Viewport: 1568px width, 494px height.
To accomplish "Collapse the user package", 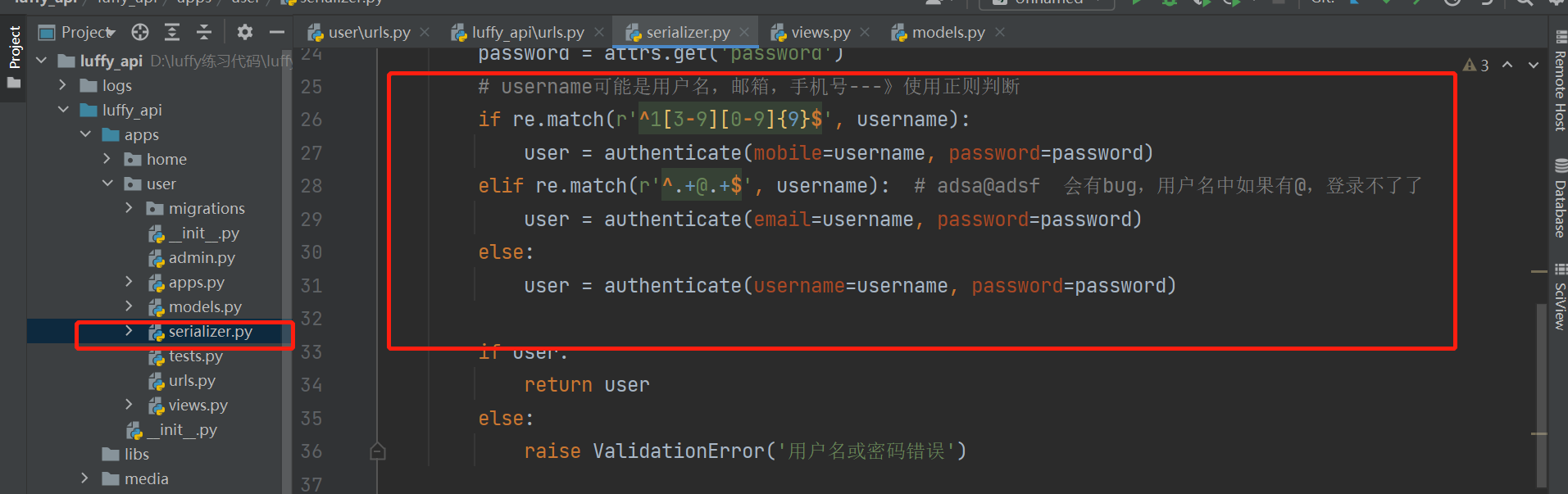I will tap(107, 184).
